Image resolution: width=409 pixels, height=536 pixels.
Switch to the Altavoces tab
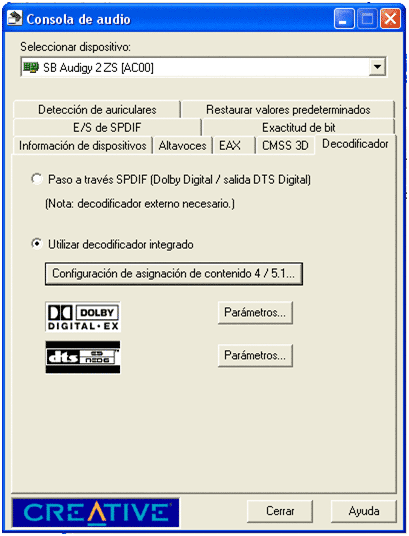[x=182, y=146]
